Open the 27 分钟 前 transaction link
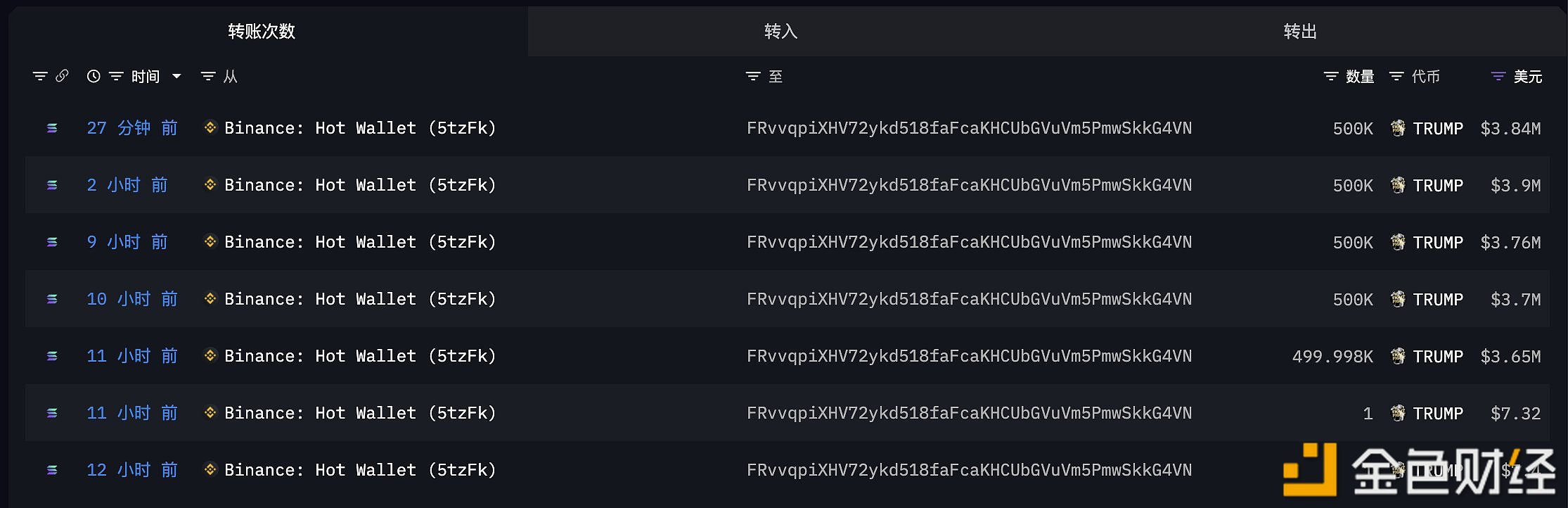The image size is (1568, 508). click(x=132, y=128)
